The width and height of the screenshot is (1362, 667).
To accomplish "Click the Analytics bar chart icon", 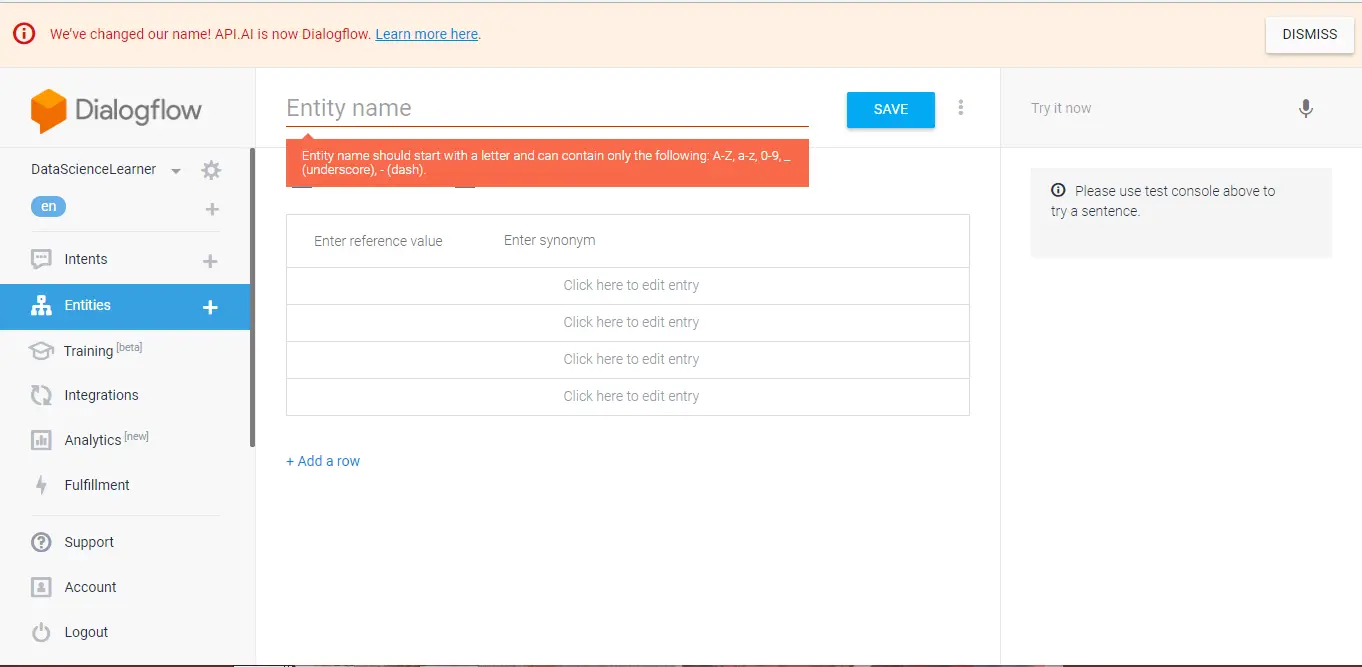I will (41, 440).
